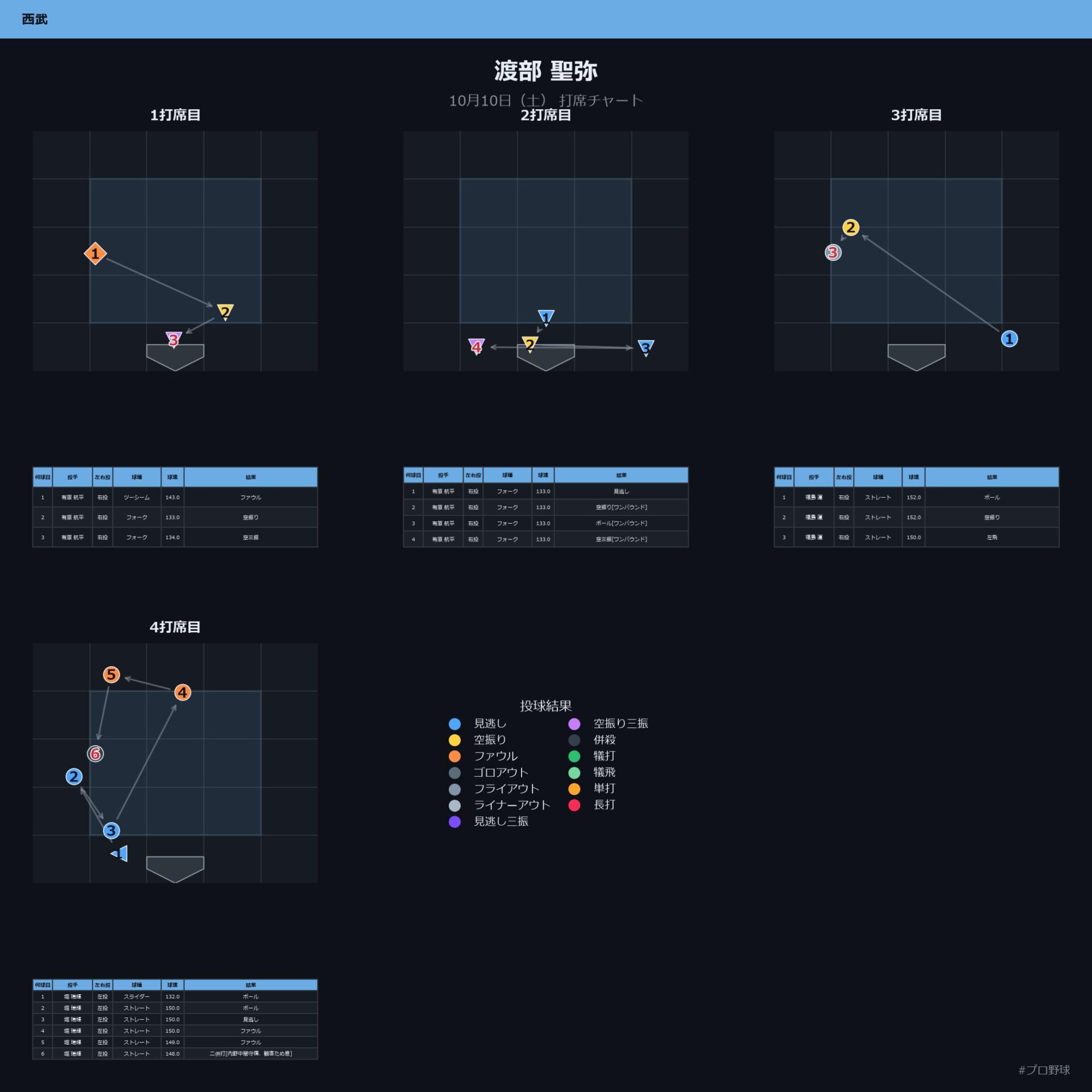
Task: Click blue circle pitch 2 in 4打席目 chart
Action: tap(74, 776)
